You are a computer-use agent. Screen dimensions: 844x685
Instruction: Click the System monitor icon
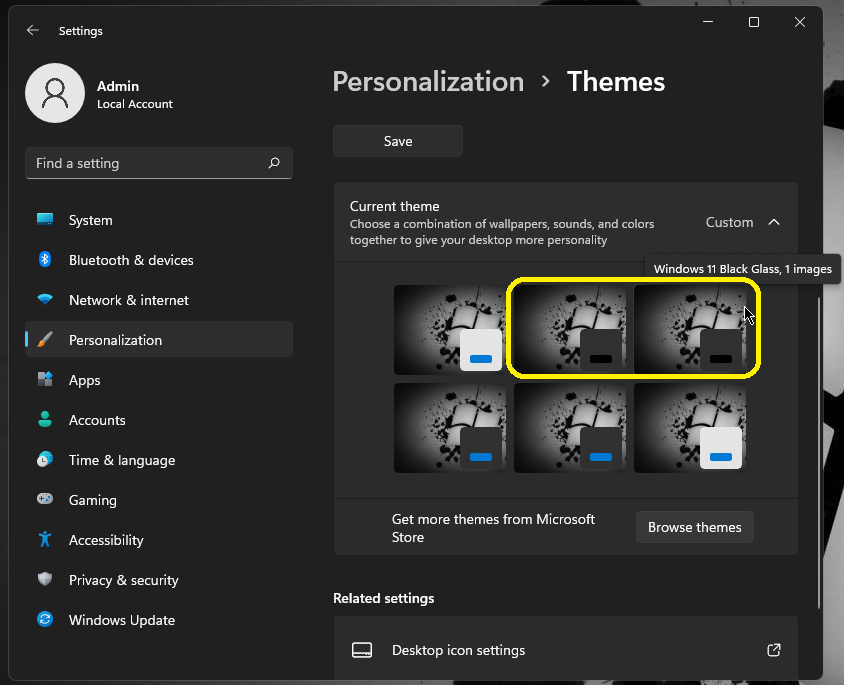pos(45,220)
